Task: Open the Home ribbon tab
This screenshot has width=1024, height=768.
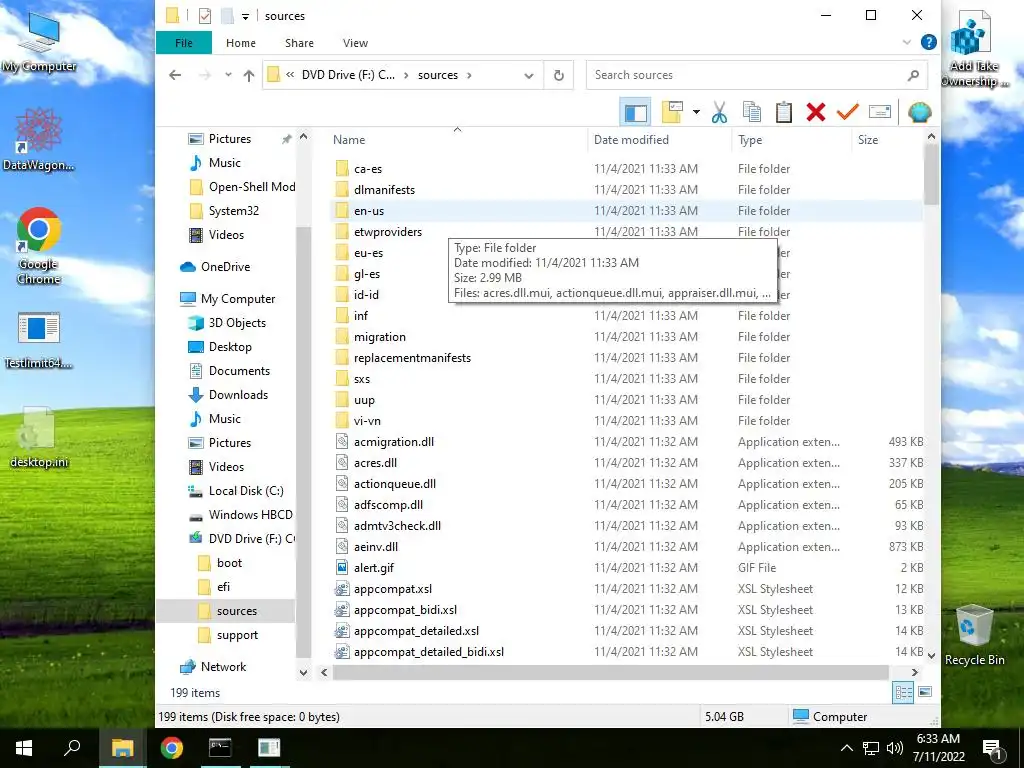Action: tap(241, 42)
